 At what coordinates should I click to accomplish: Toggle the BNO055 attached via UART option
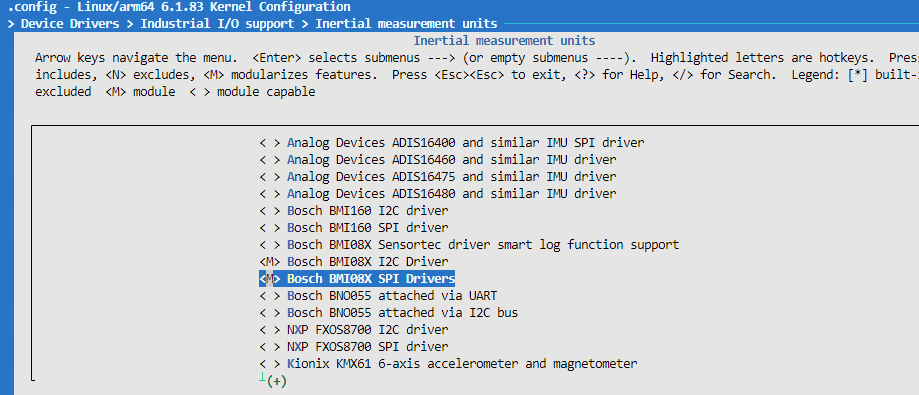pyautogui.click(x=270, y=295)
